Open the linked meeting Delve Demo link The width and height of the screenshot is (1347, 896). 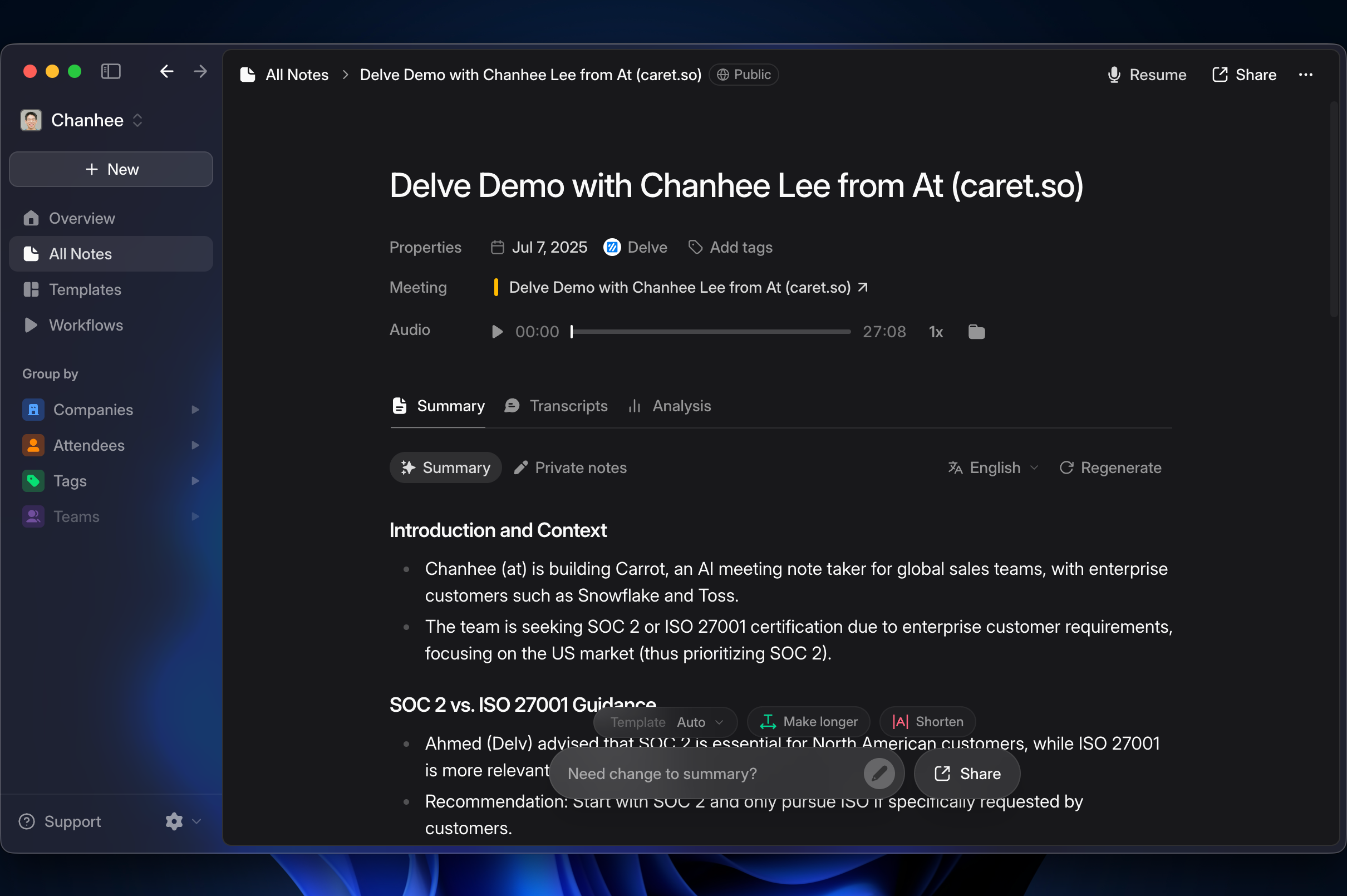(689, 287)
